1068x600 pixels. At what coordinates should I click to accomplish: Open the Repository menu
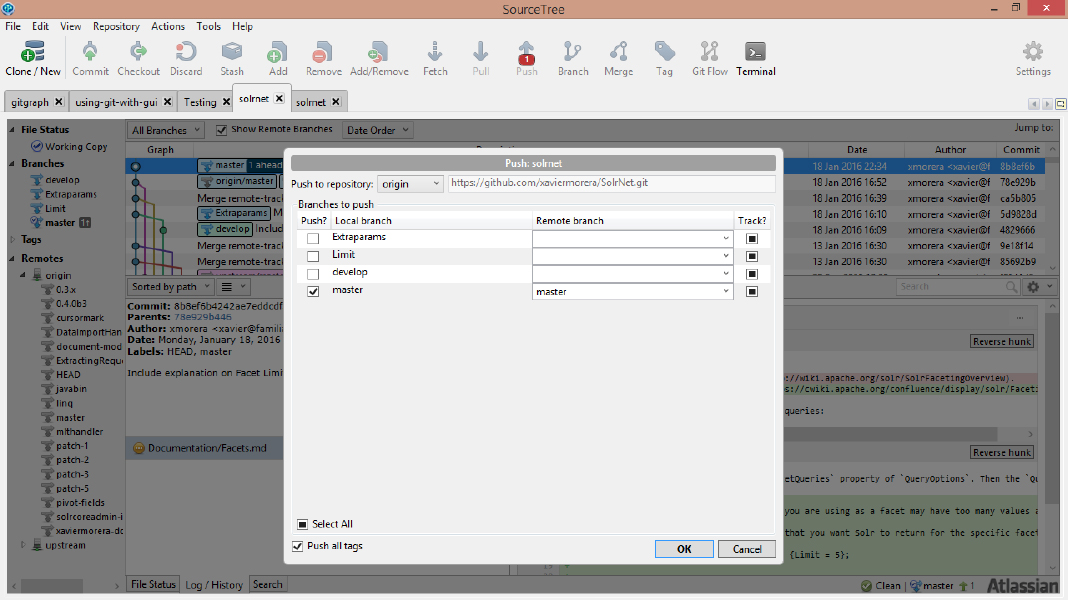point(116,26)
